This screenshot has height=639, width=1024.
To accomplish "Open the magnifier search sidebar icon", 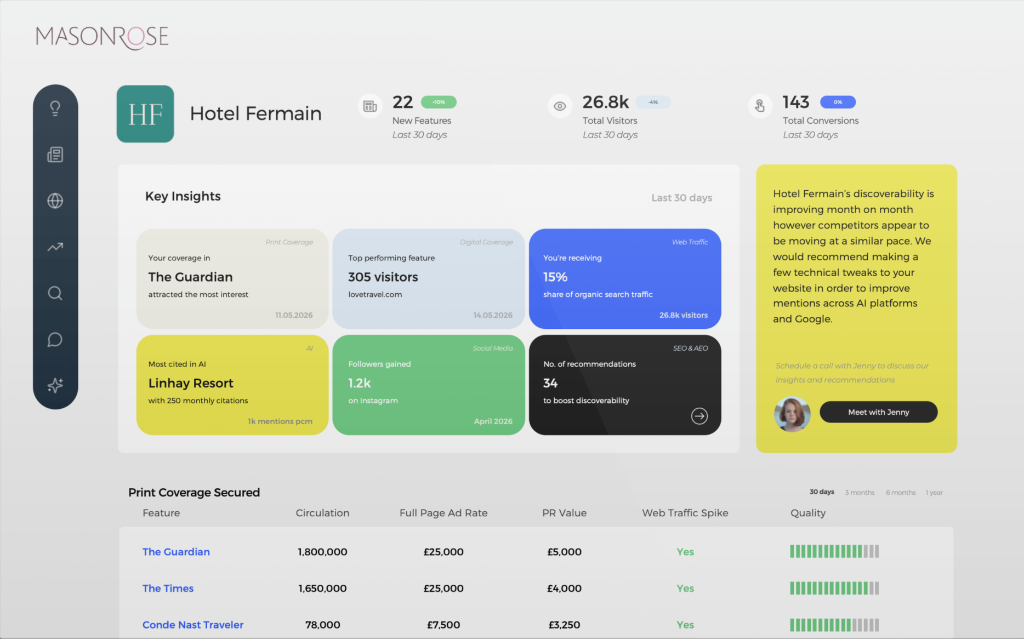I will coord(55,293).
